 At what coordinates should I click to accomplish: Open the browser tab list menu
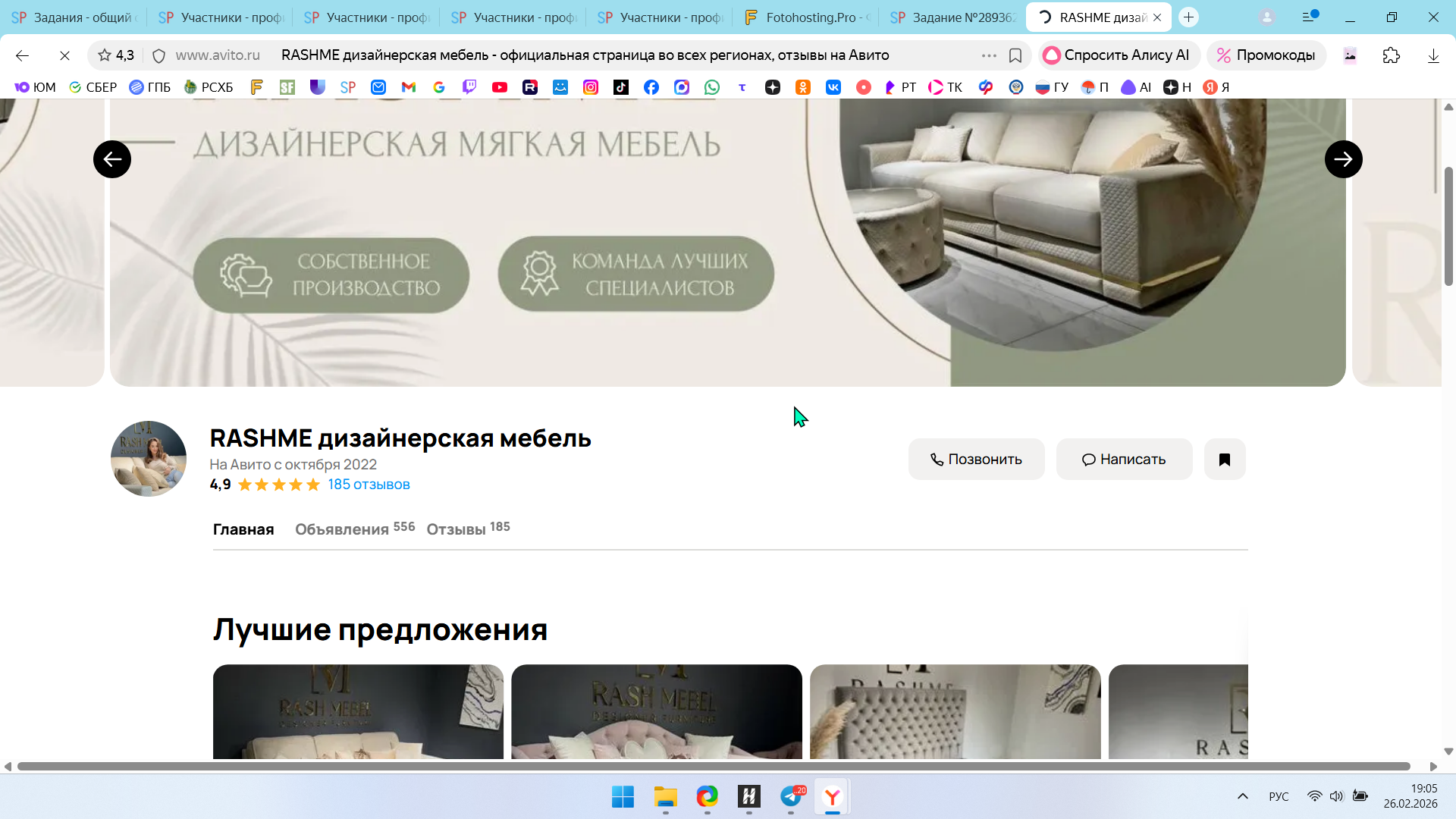point(1308,17)
